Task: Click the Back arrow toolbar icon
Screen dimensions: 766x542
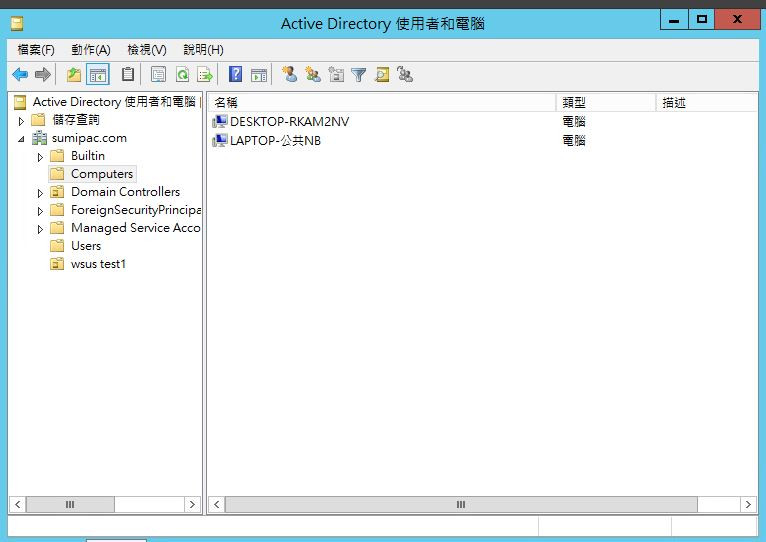Action: tap(20, 75)
